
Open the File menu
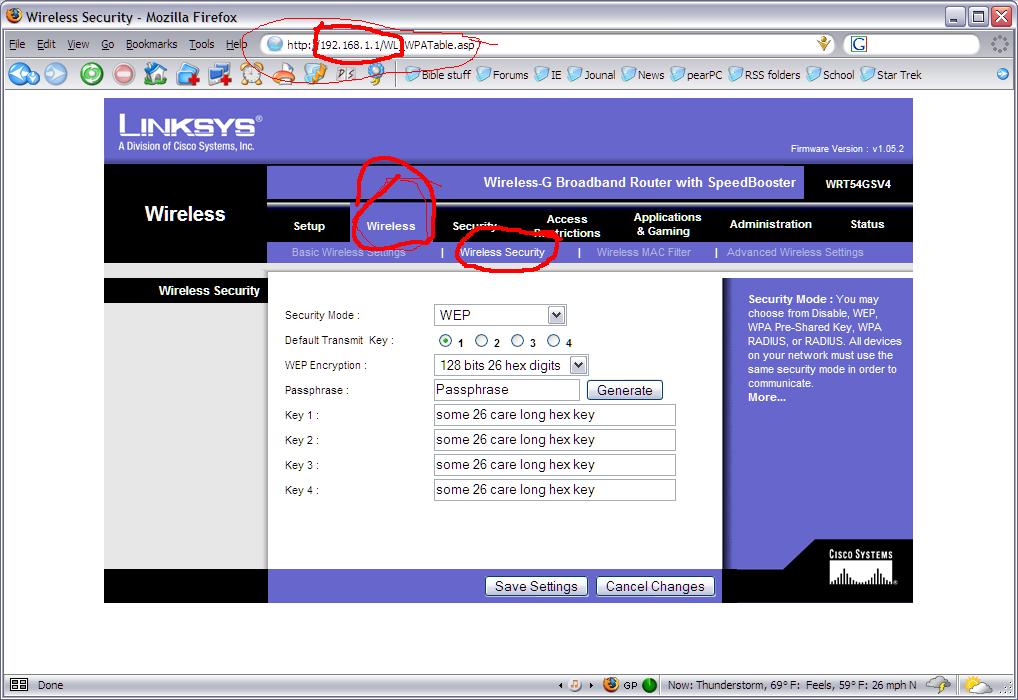point(17,44)
